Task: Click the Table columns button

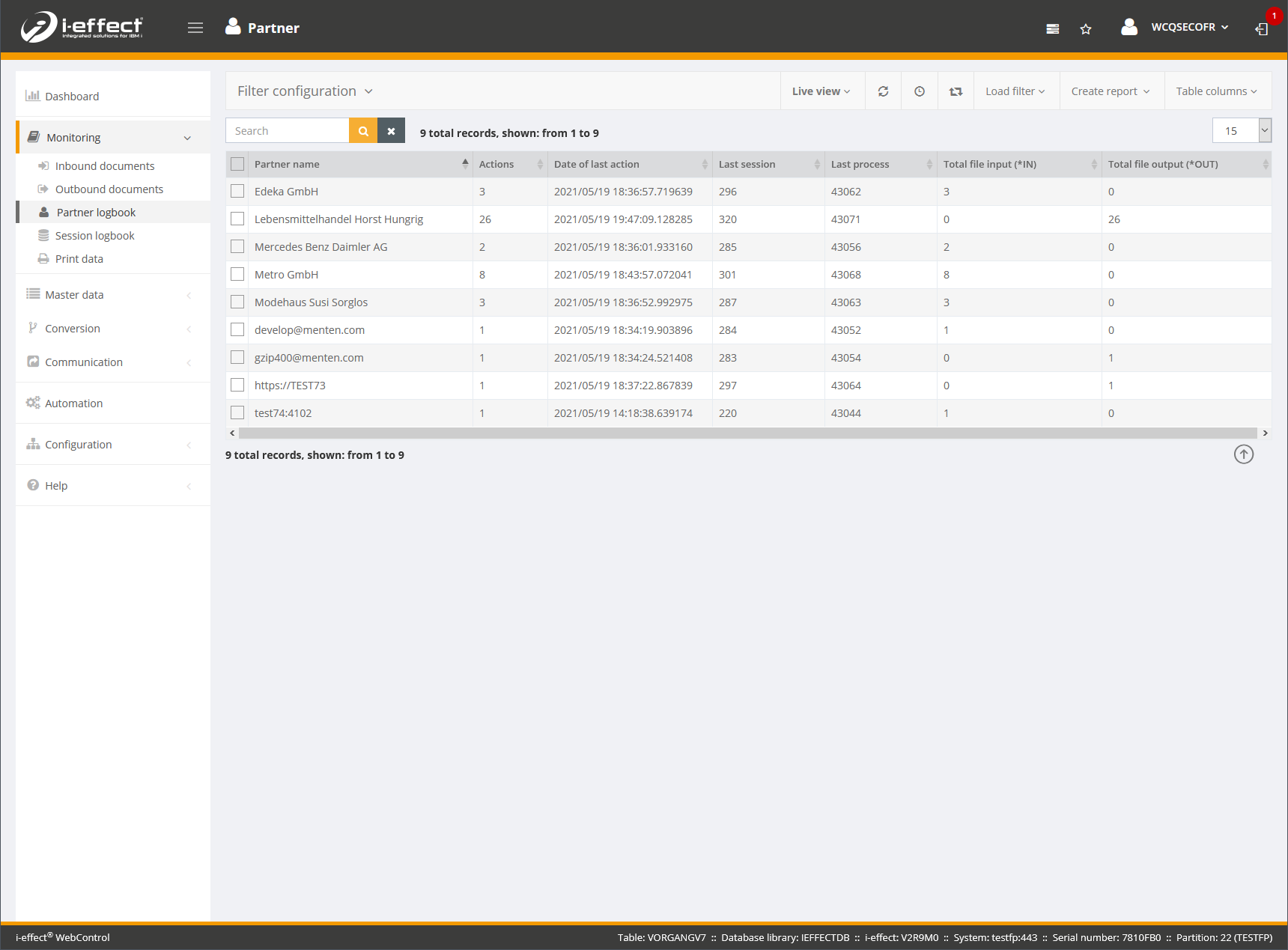Action: click(x=1215, y=91)
